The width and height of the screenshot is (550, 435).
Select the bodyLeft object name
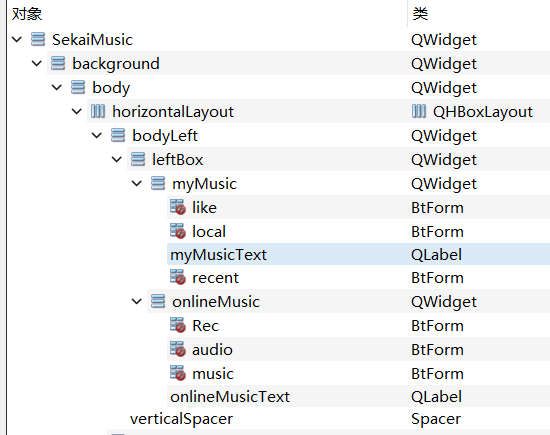(165, 136)
